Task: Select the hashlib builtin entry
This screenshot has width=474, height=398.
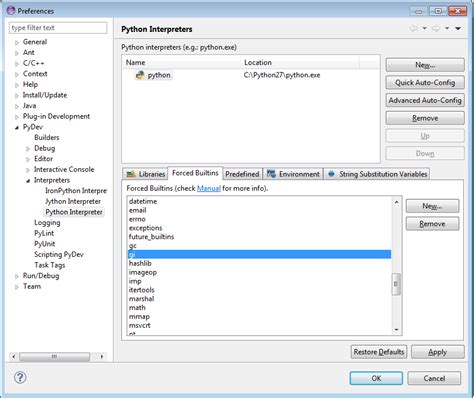Action: (259, 263)
